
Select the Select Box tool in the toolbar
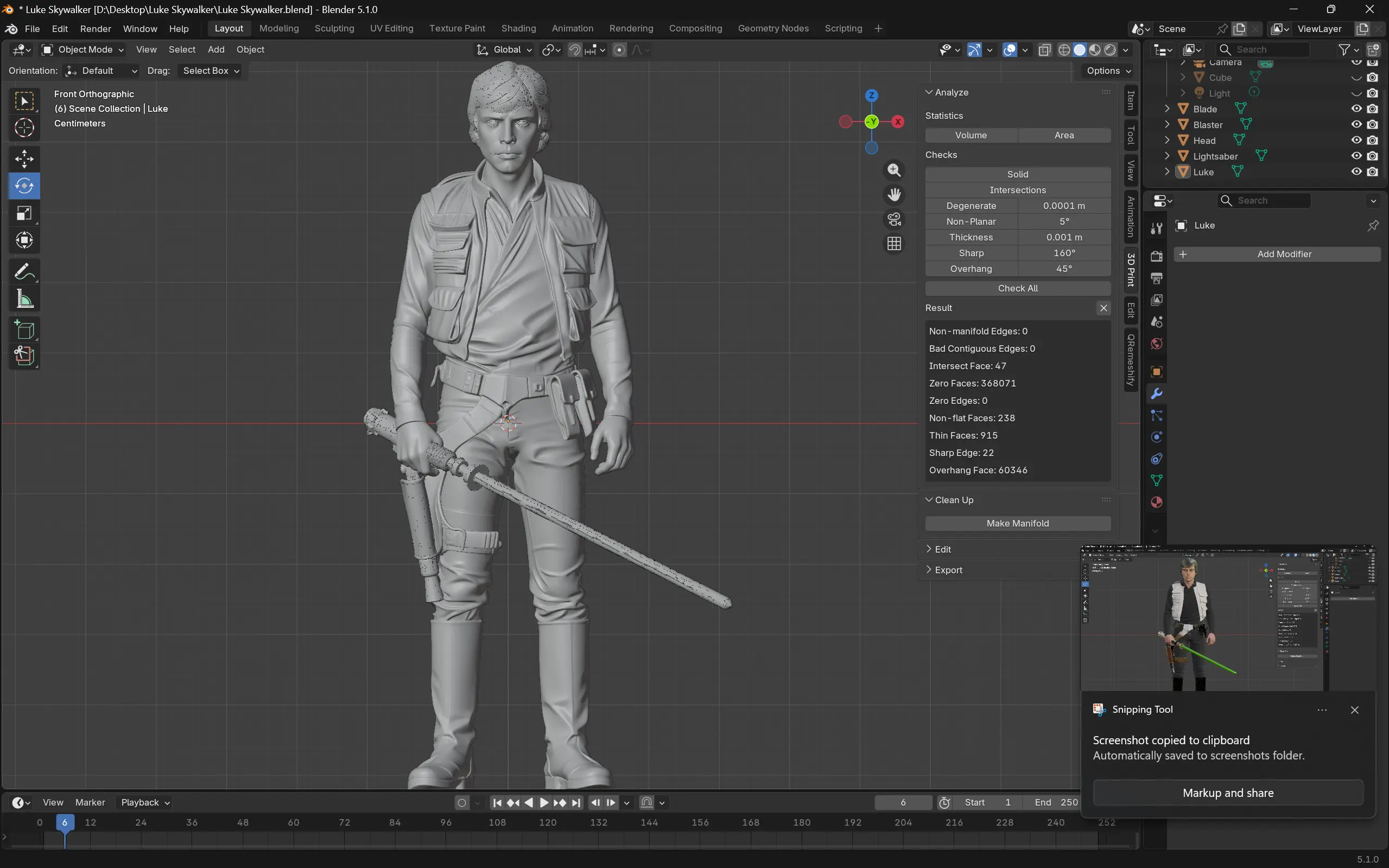pyautogui.click(x=24, y=101)
